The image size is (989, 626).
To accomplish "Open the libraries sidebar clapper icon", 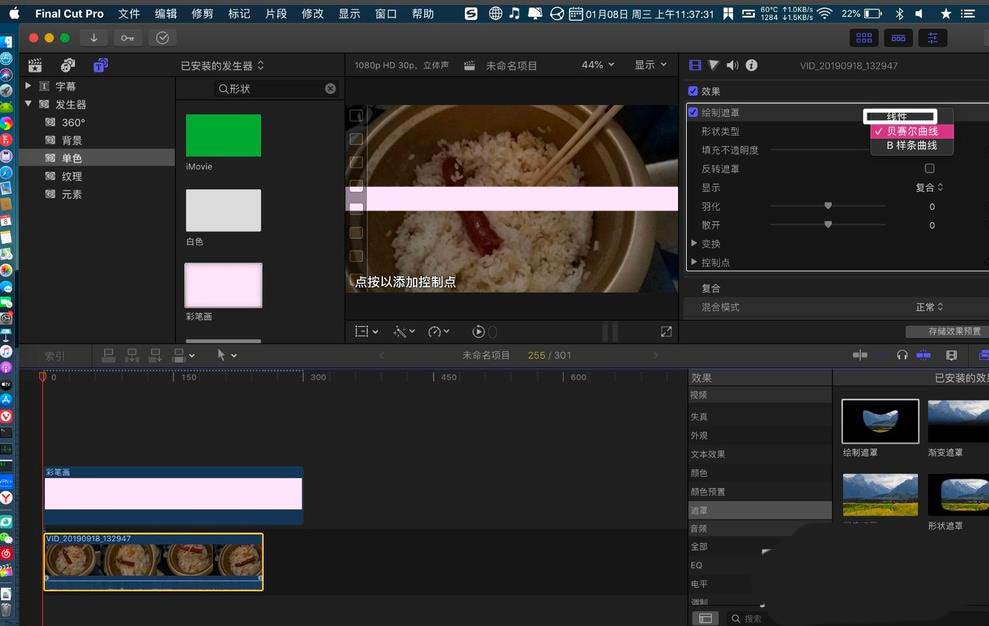I will click(35, 65).
